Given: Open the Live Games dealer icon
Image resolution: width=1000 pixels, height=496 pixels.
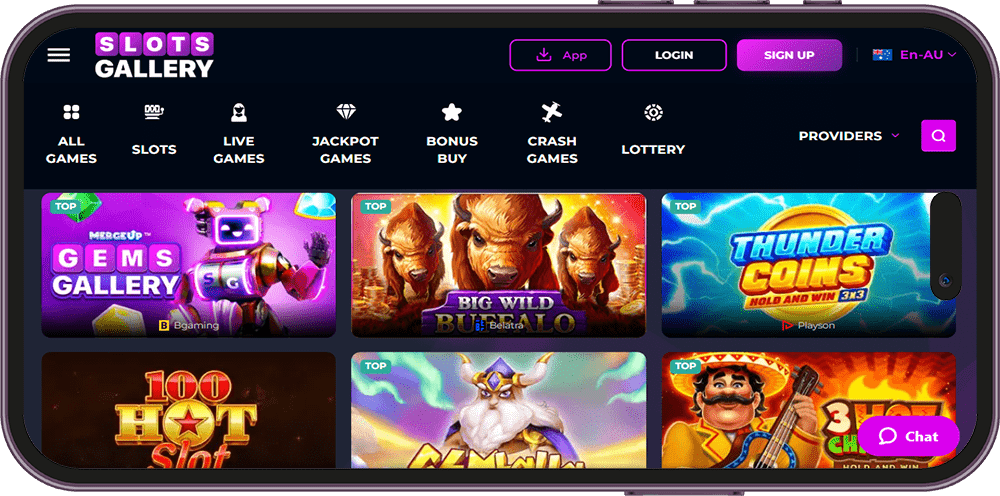Looking at the screenshot, I should (x=239, y=113).
